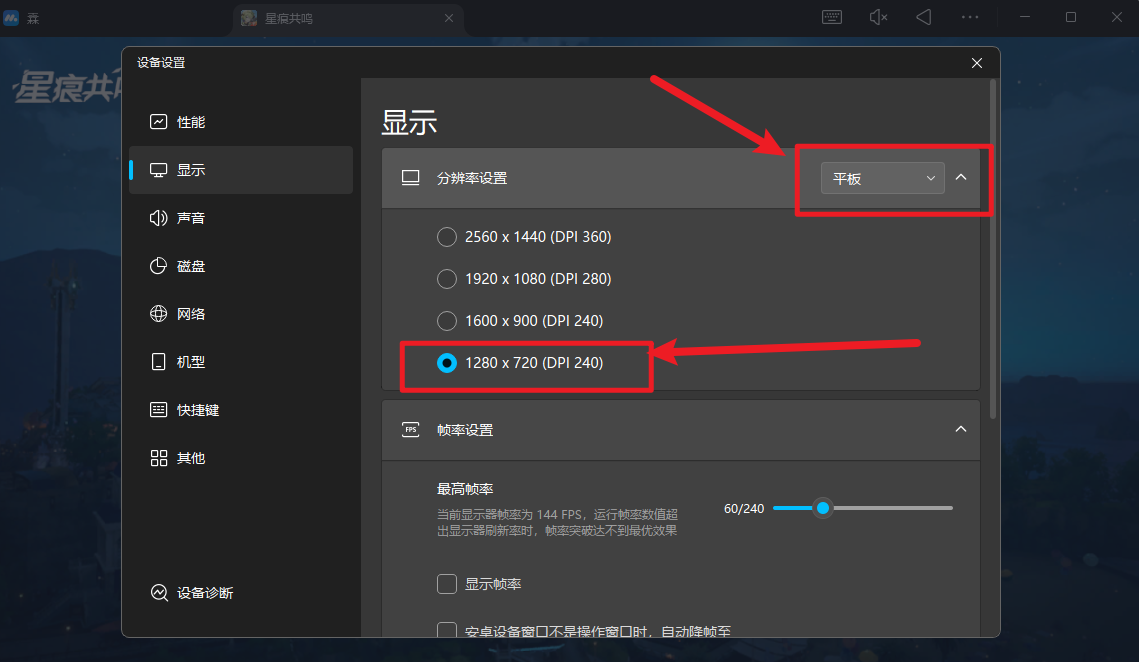This screenshot has width=1139, height=662.
Task: Open the three-dot more options menu
Action: click(x=970, y=17)
